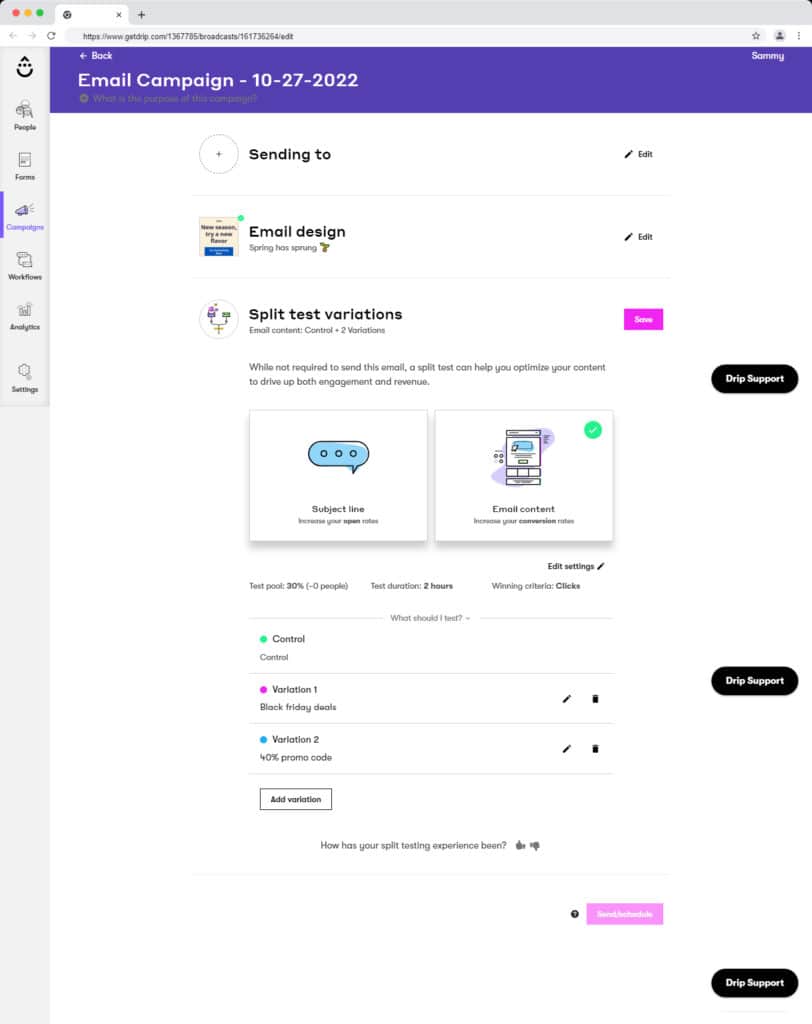Viewport: 812px width, 1024px height.
Task: Open the Sammy account menu
Action: 767,56
